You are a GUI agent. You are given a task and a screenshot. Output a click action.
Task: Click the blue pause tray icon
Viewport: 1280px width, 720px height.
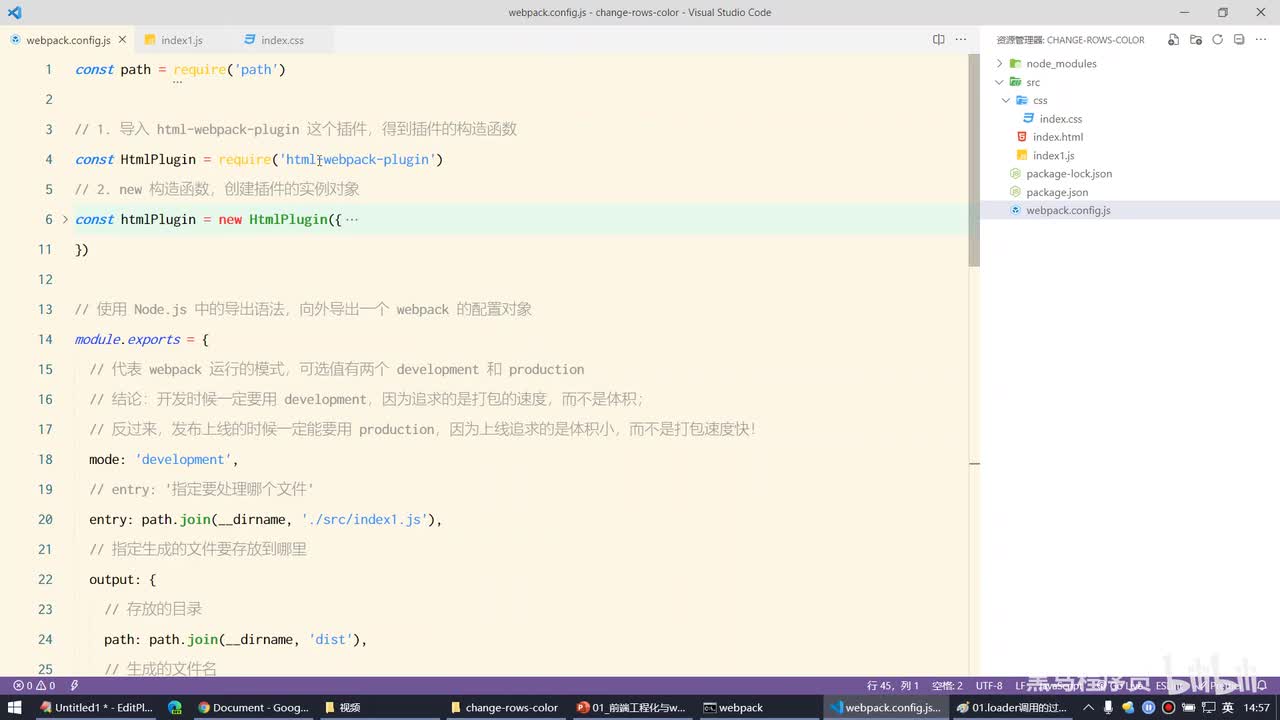(1148, 707)
